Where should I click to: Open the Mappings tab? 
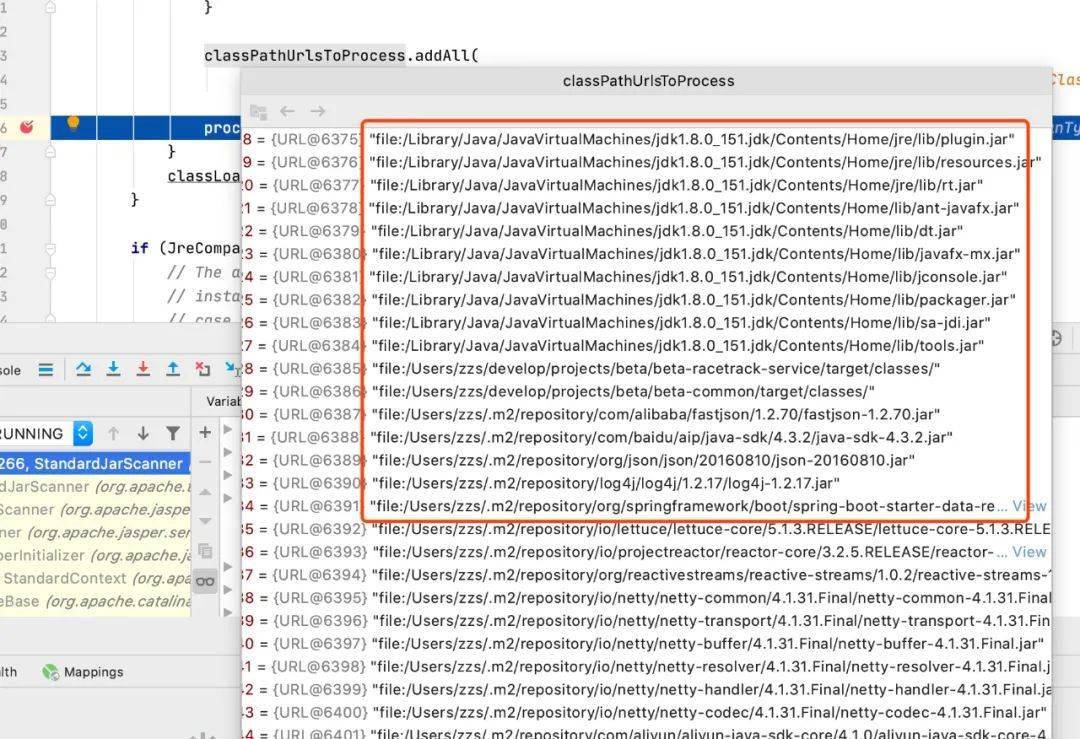pyautogui.click(x=83, y=672)
